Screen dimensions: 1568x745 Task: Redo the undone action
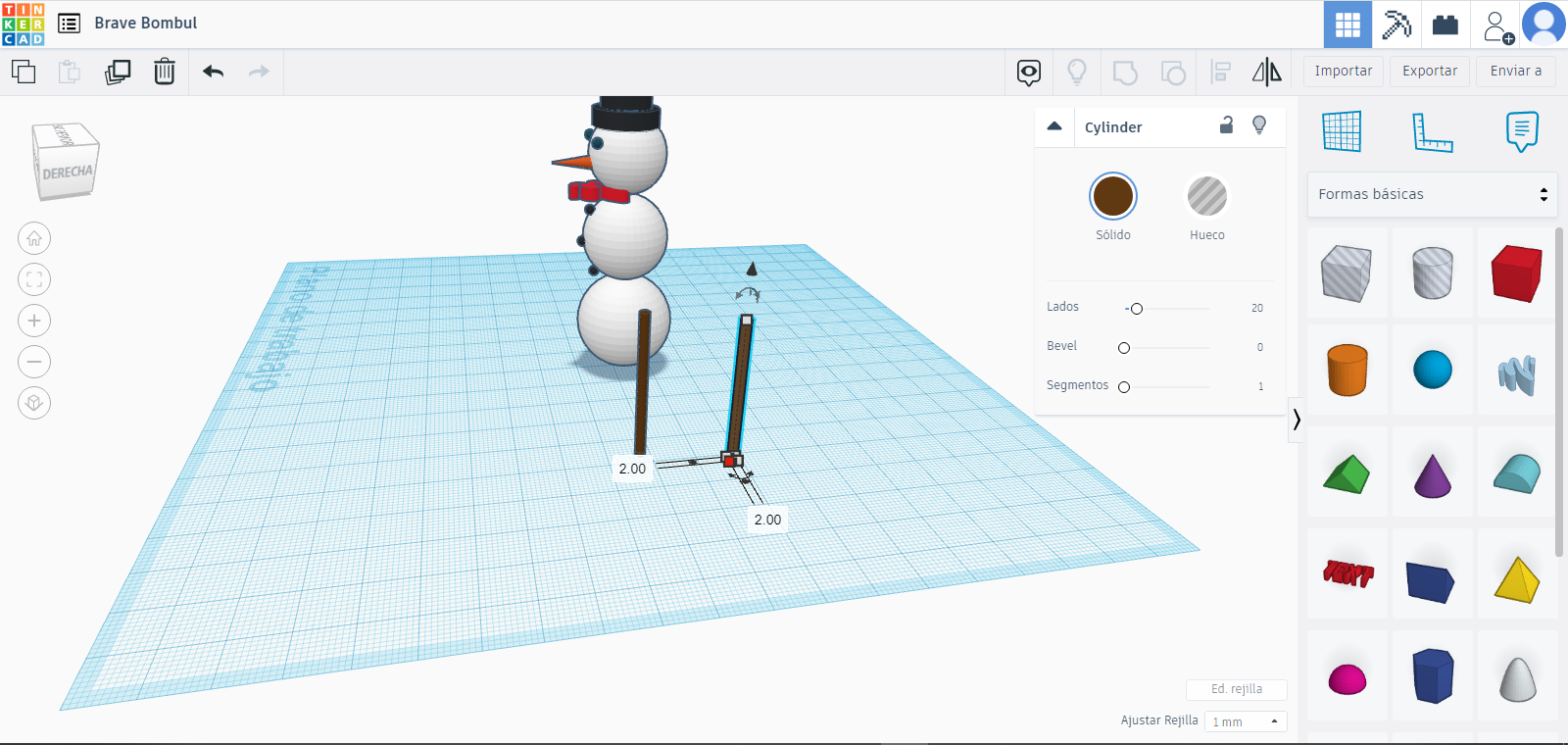(259, 72)
